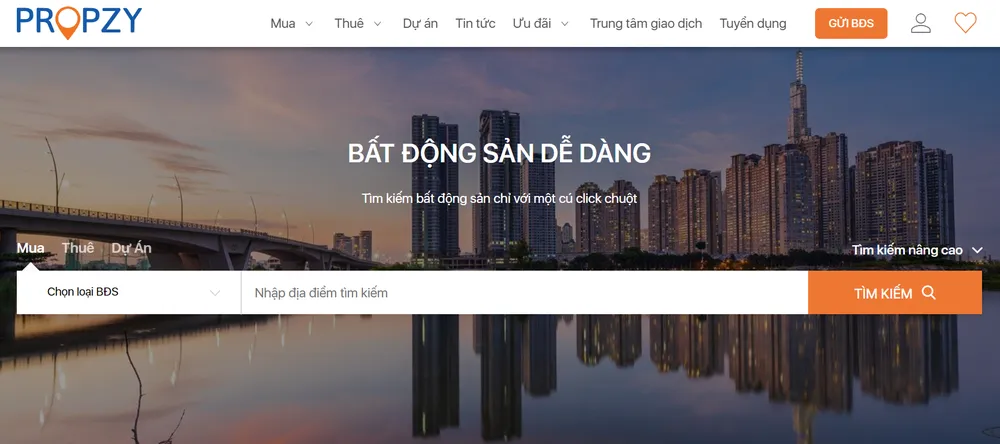Go to Dự án in the navigation bar
The image size is (1000, 444).
pos(420,24)
